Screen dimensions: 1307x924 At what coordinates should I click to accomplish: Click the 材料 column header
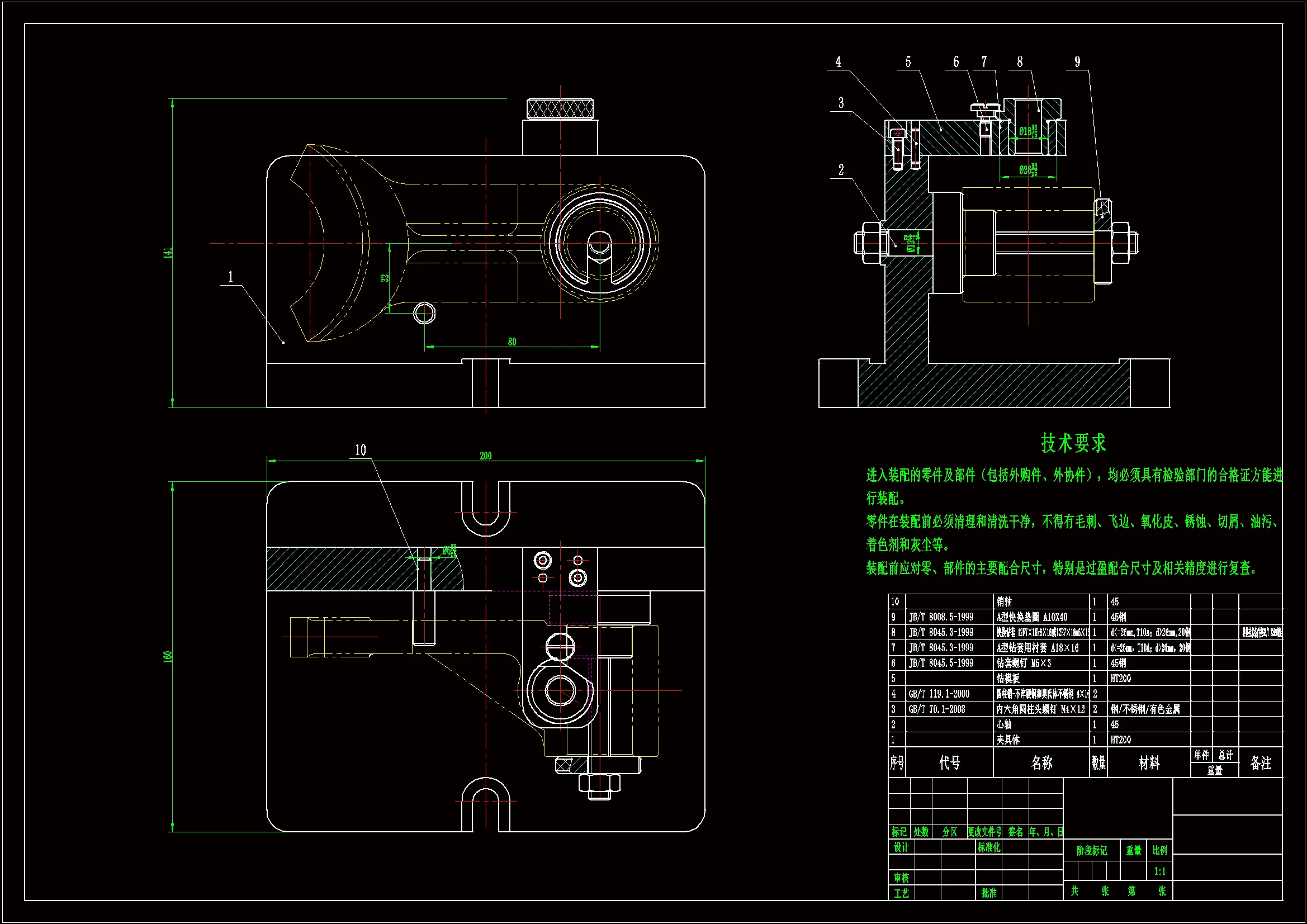(1149, 762)
